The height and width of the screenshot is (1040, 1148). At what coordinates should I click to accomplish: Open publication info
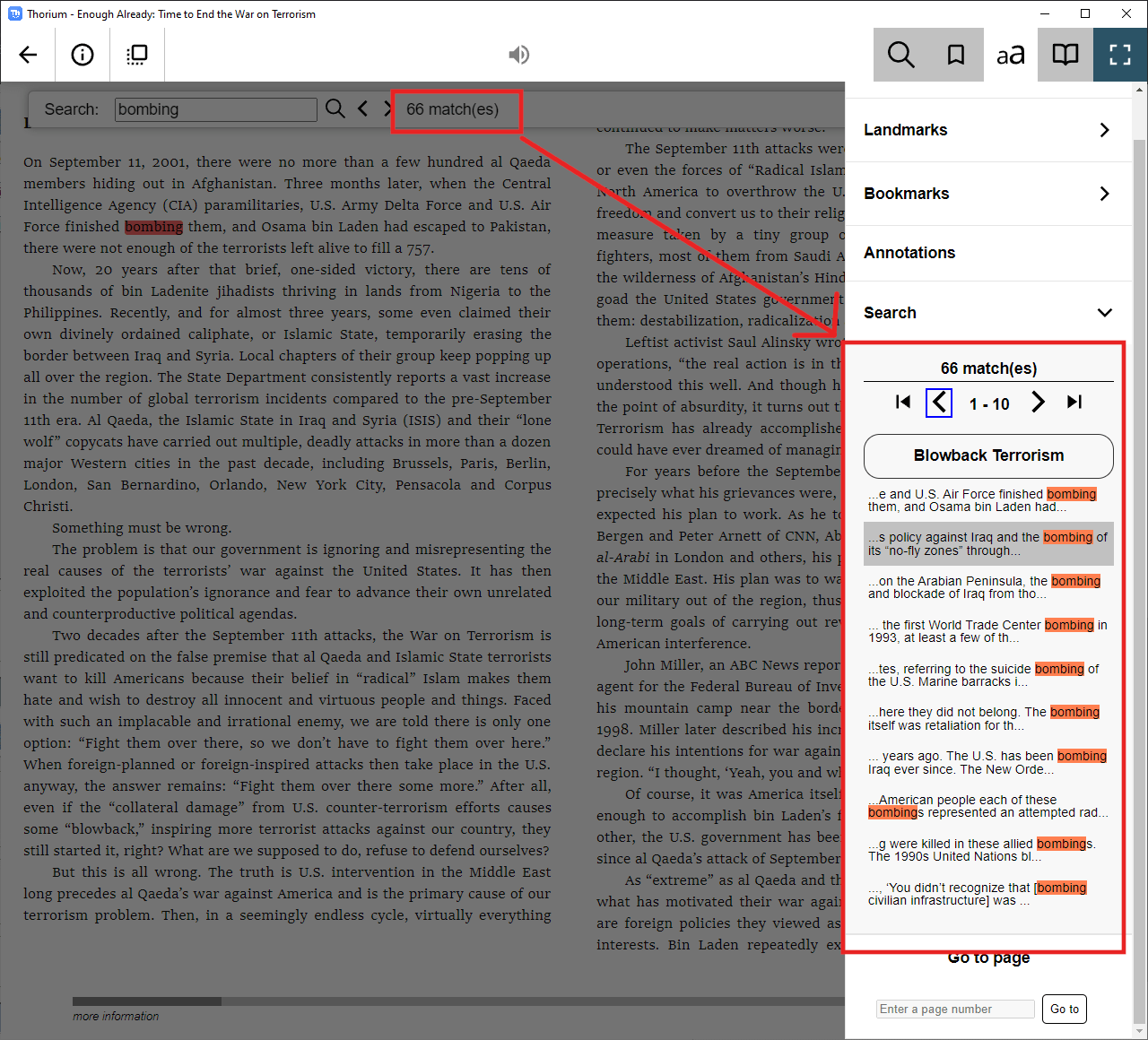click(83, 55)
